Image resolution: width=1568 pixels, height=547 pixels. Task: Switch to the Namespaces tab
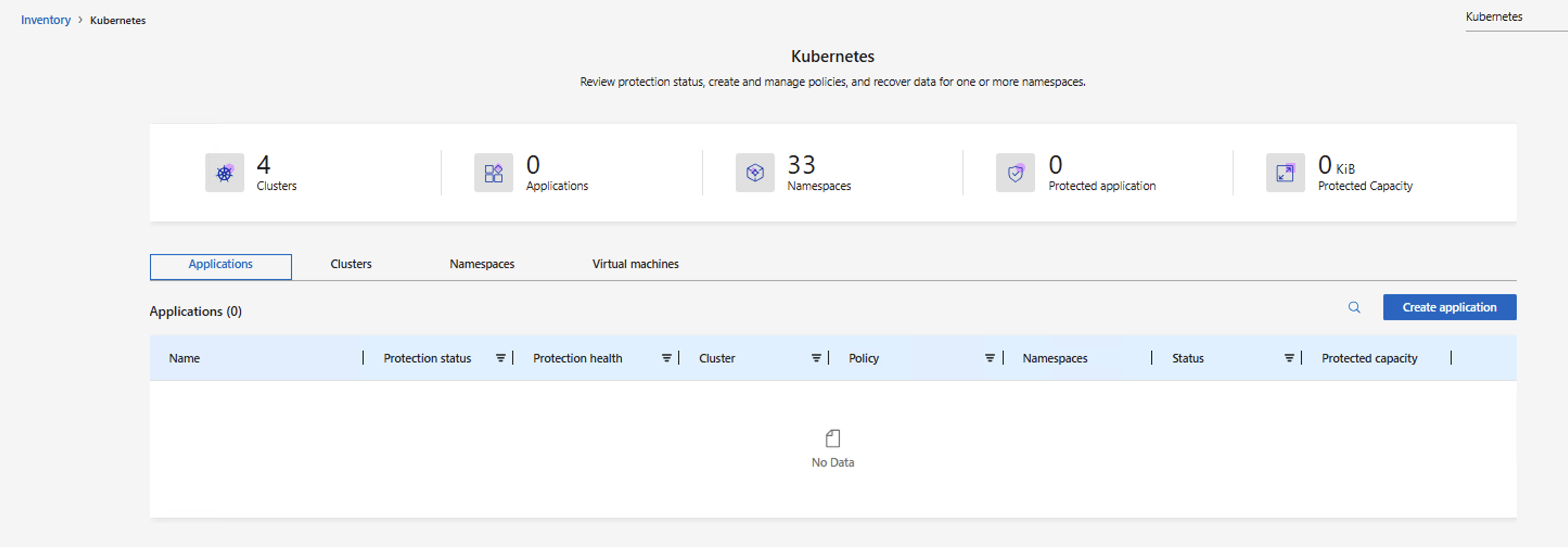pos(482,264)
